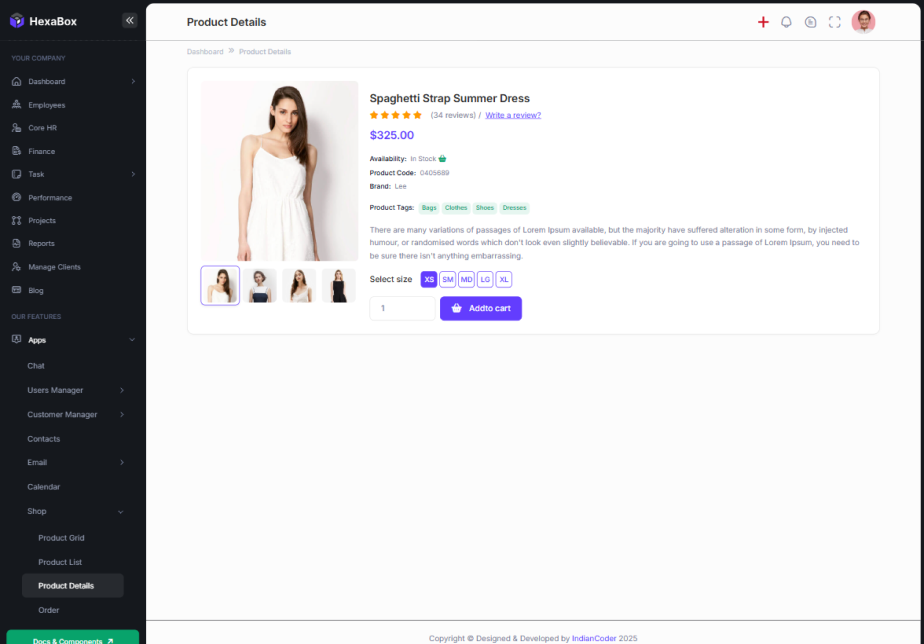Screen dimensions: 924x644
Task: Expand the Users Manager submenu
Action: [122, 390]
